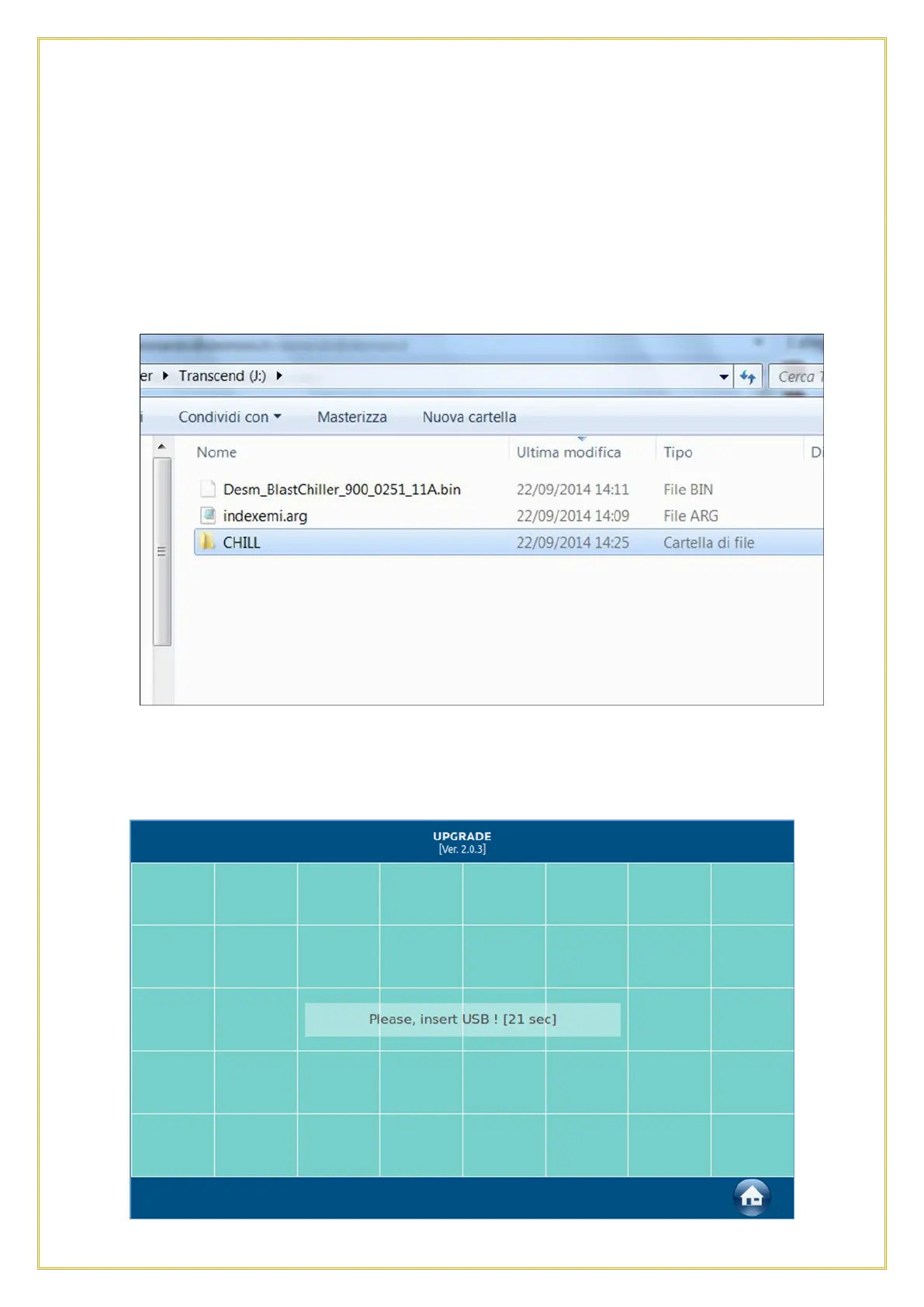Click the date 22/09/2014 14:11
Viewport: 924px width, 1307px height.
[x=573, y=489]
